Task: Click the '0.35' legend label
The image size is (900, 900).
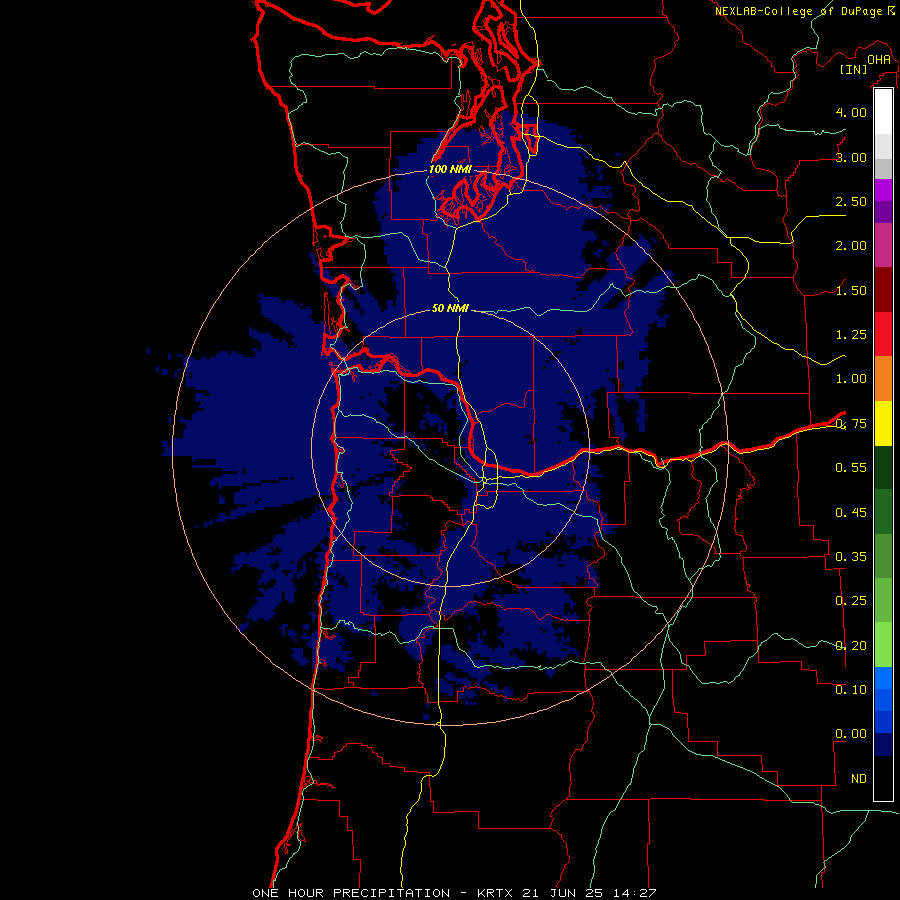Action: pos(851,557)
